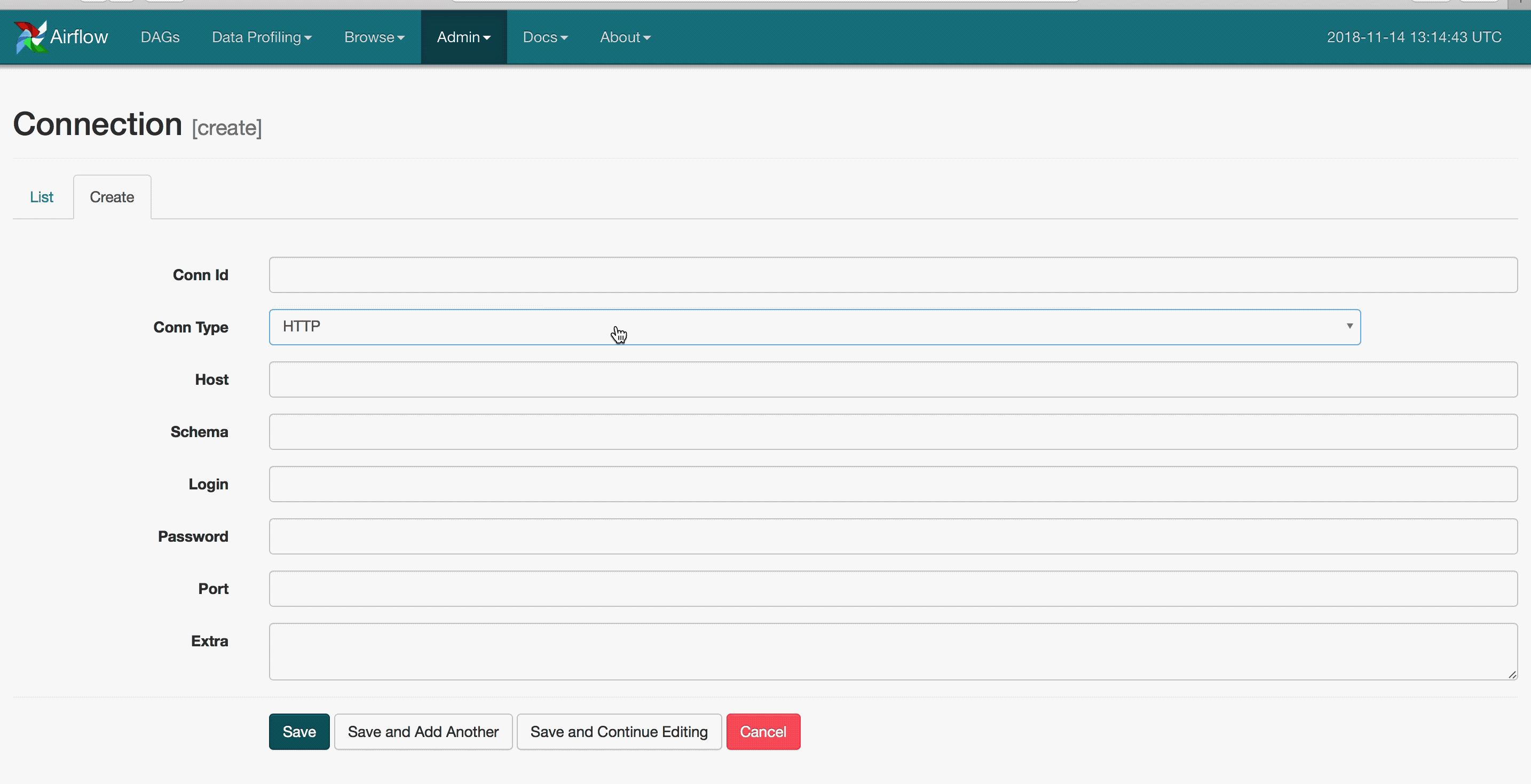
Task: Focus the Login input box
Action: click(x=893, y=484)
